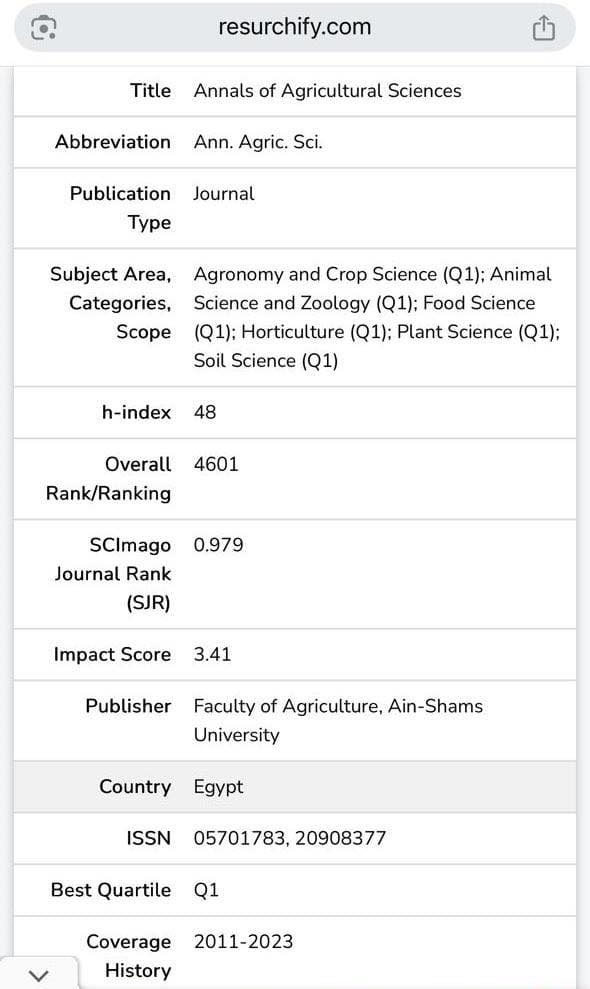Image resolution: width=590 pixels, height=989 pixels.
Task: Tap the Impact Score value 3.41
Action: [x=212, y=654]
